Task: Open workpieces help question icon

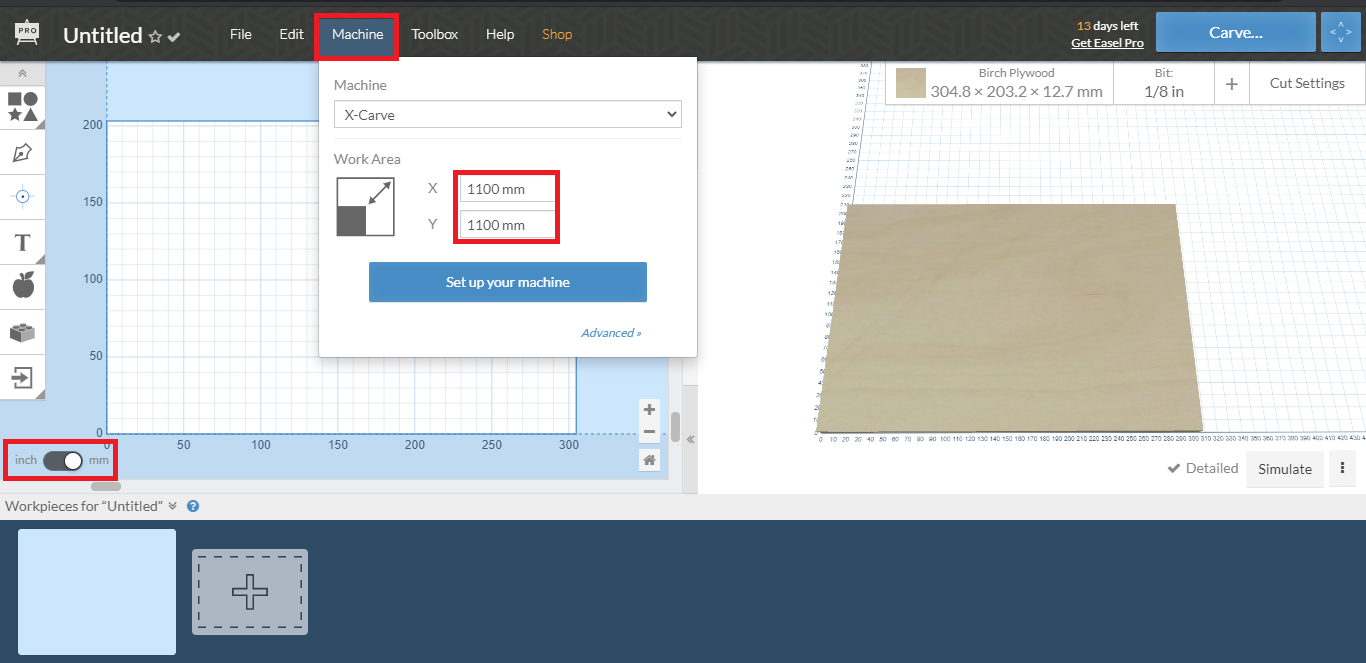Action: [193, 506]
